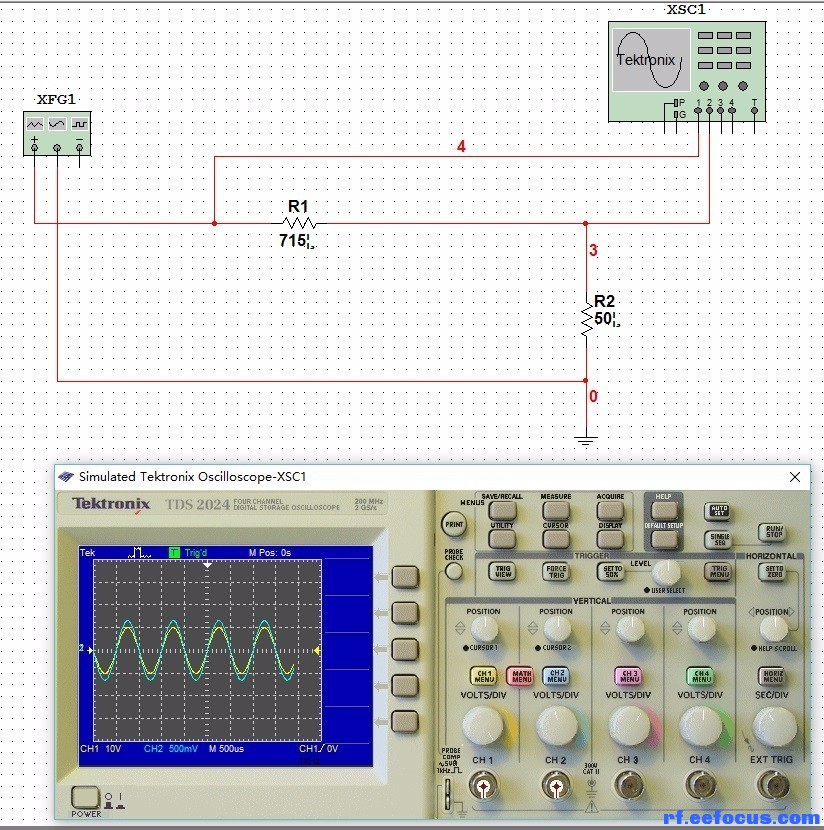This screenshot has width=824, height=830.
Task: Click the CH 2 VOLTS/DIV knob
Action: pyautogui.click(x=557, y=726)
